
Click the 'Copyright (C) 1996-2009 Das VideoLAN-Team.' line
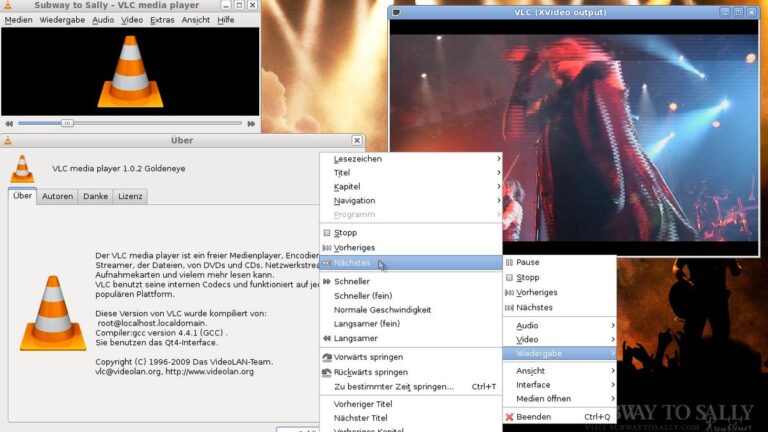coord(184,362)
